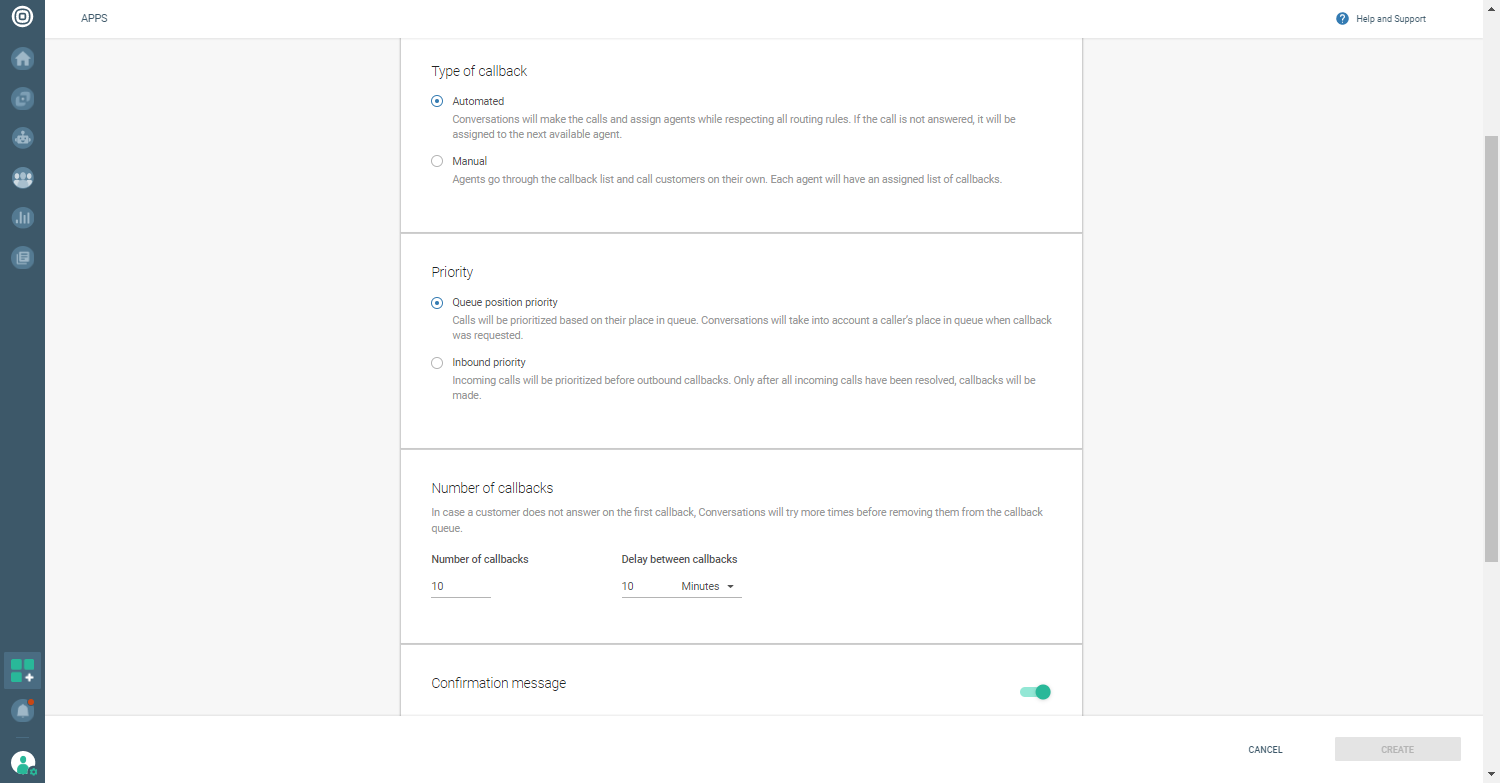
Task: Click the APPS header tab
Action: (94, 18)
